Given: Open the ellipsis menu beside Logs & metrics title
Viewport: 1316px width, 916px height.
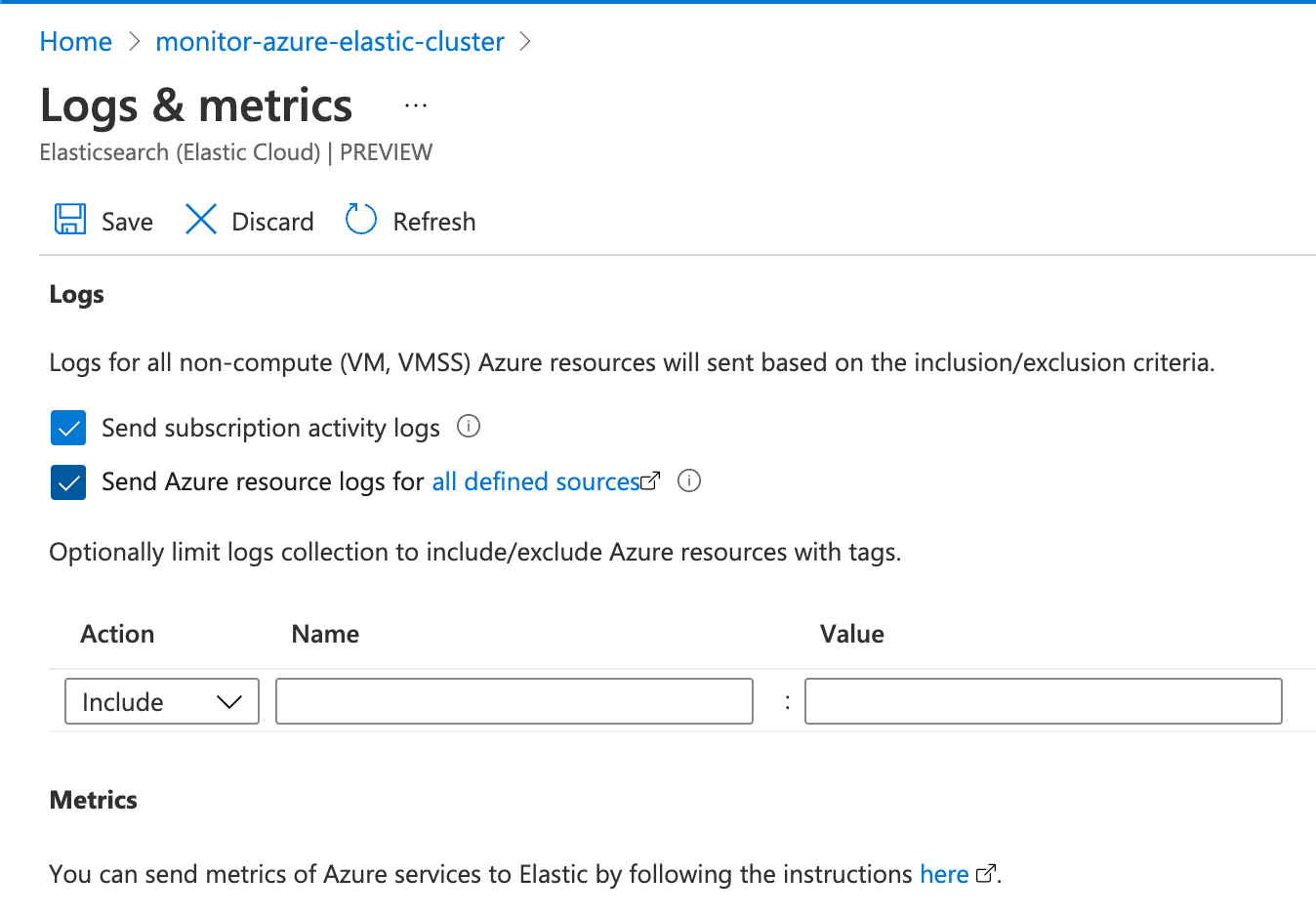Looking at the screenshot, I should click(416, 104).
